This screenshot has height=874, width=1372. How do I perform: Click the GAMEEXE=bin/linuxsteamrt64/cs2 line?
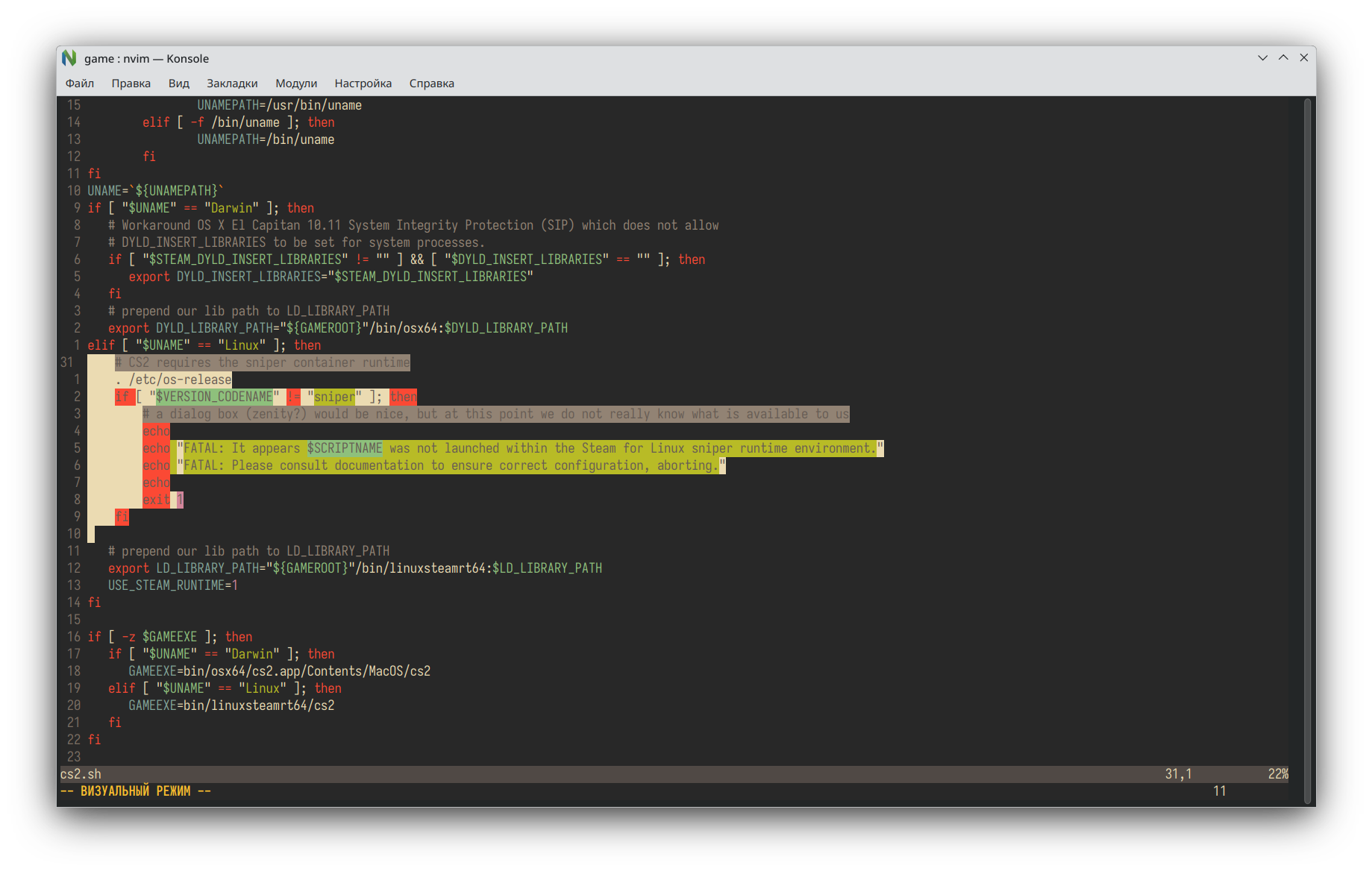pos(231,705)
